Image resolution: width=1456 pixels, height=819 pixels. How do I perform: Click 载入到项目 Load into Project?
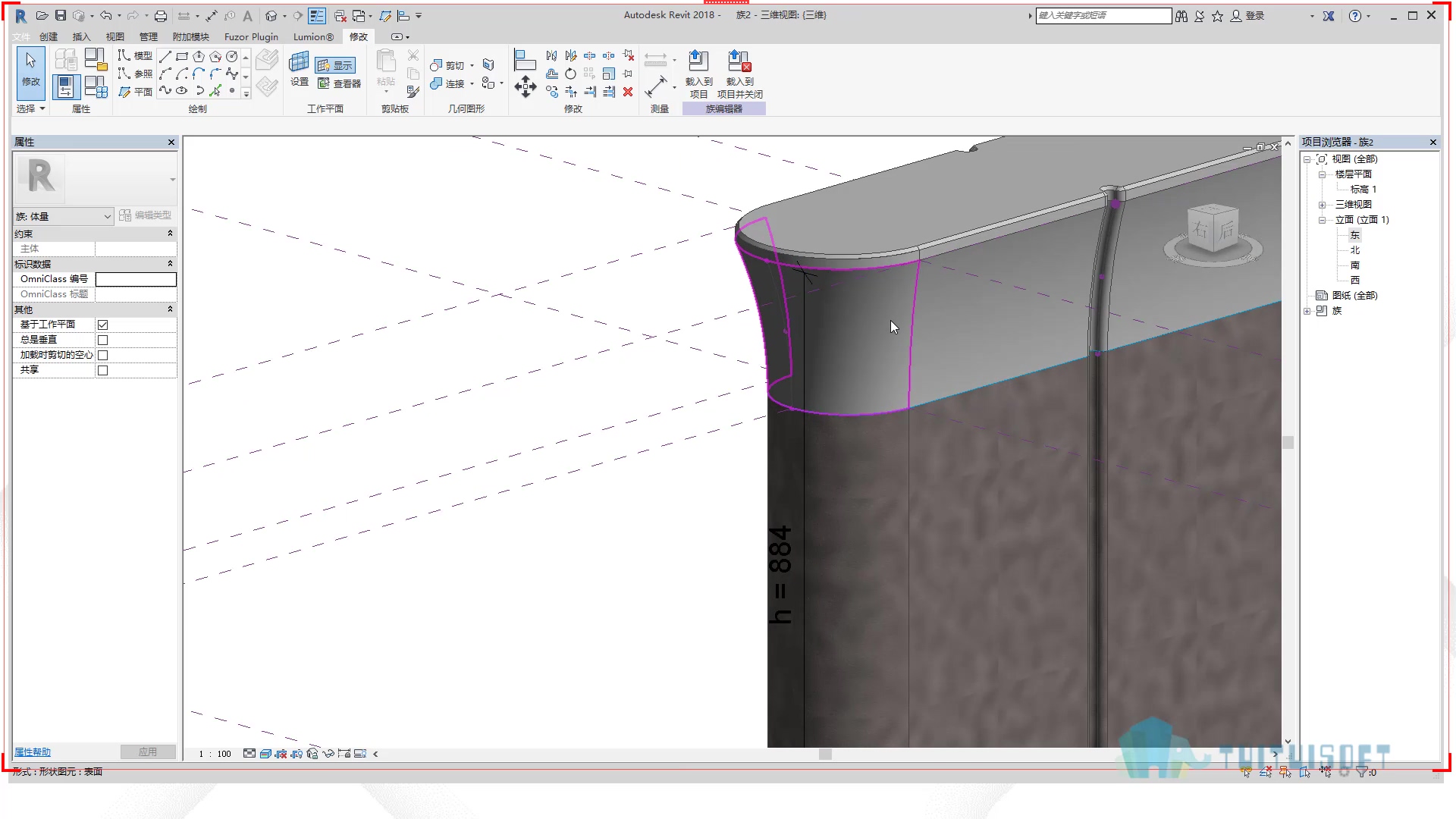click(698, 74)
